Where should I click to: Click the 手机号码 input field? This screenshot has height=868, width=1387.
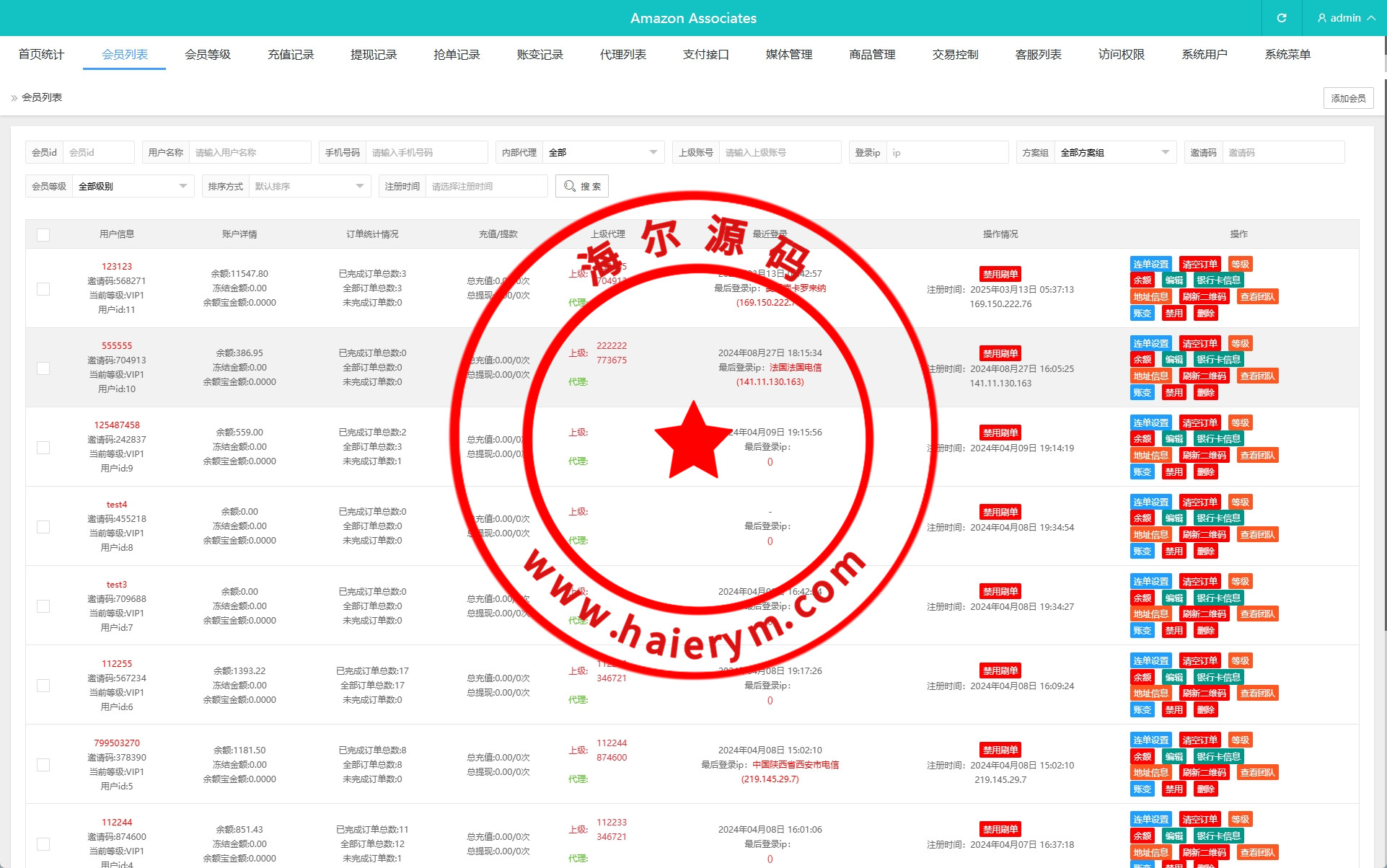click(426, 153)
